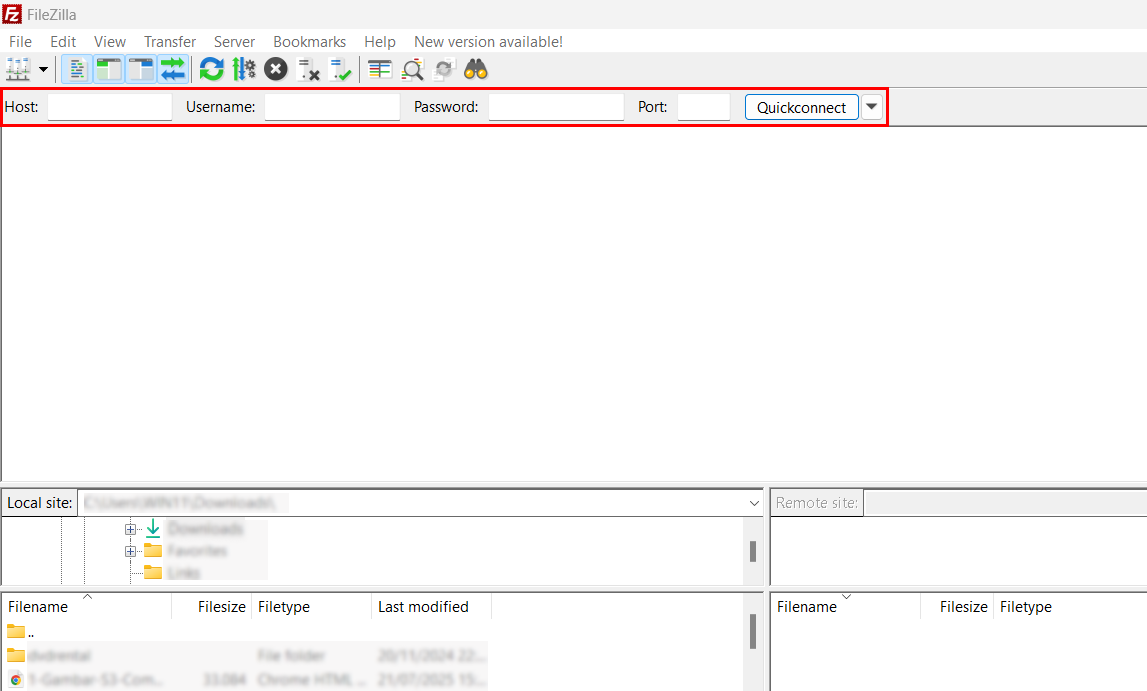Click into the Host input field
Screen dimensions: 1147x691
[110, 107]
